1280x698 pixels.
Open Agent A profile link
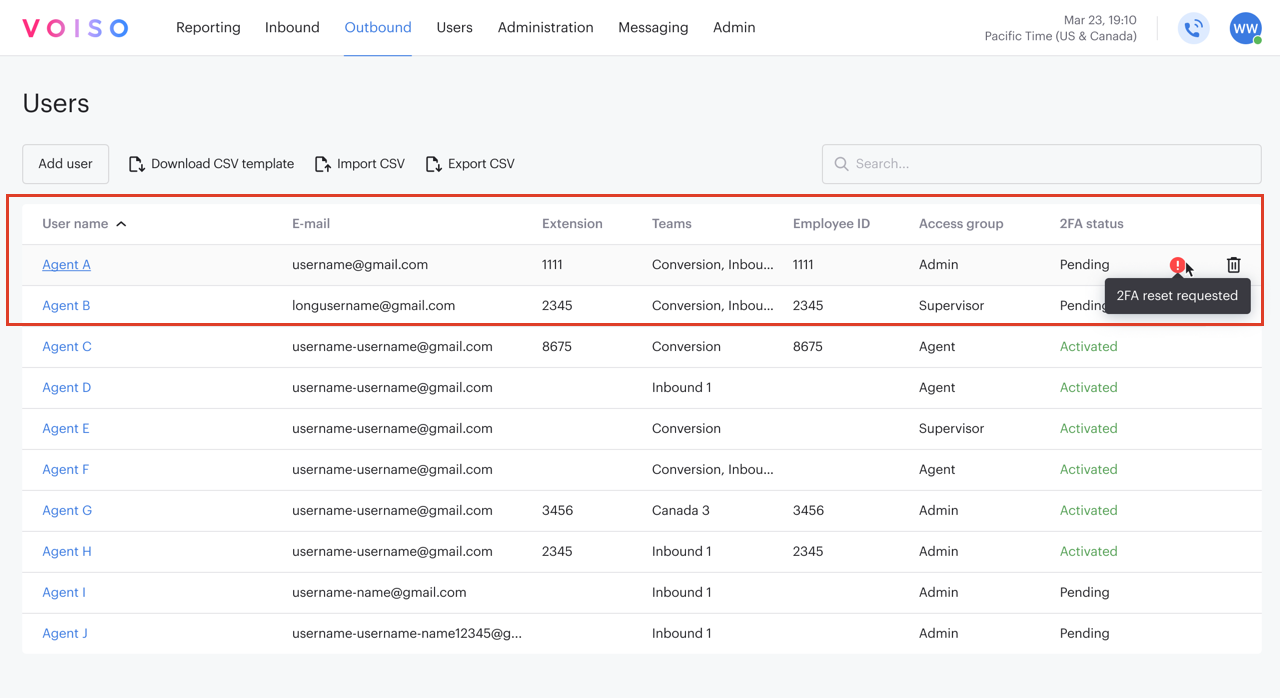pyautogui.click(x=66, y=265)
